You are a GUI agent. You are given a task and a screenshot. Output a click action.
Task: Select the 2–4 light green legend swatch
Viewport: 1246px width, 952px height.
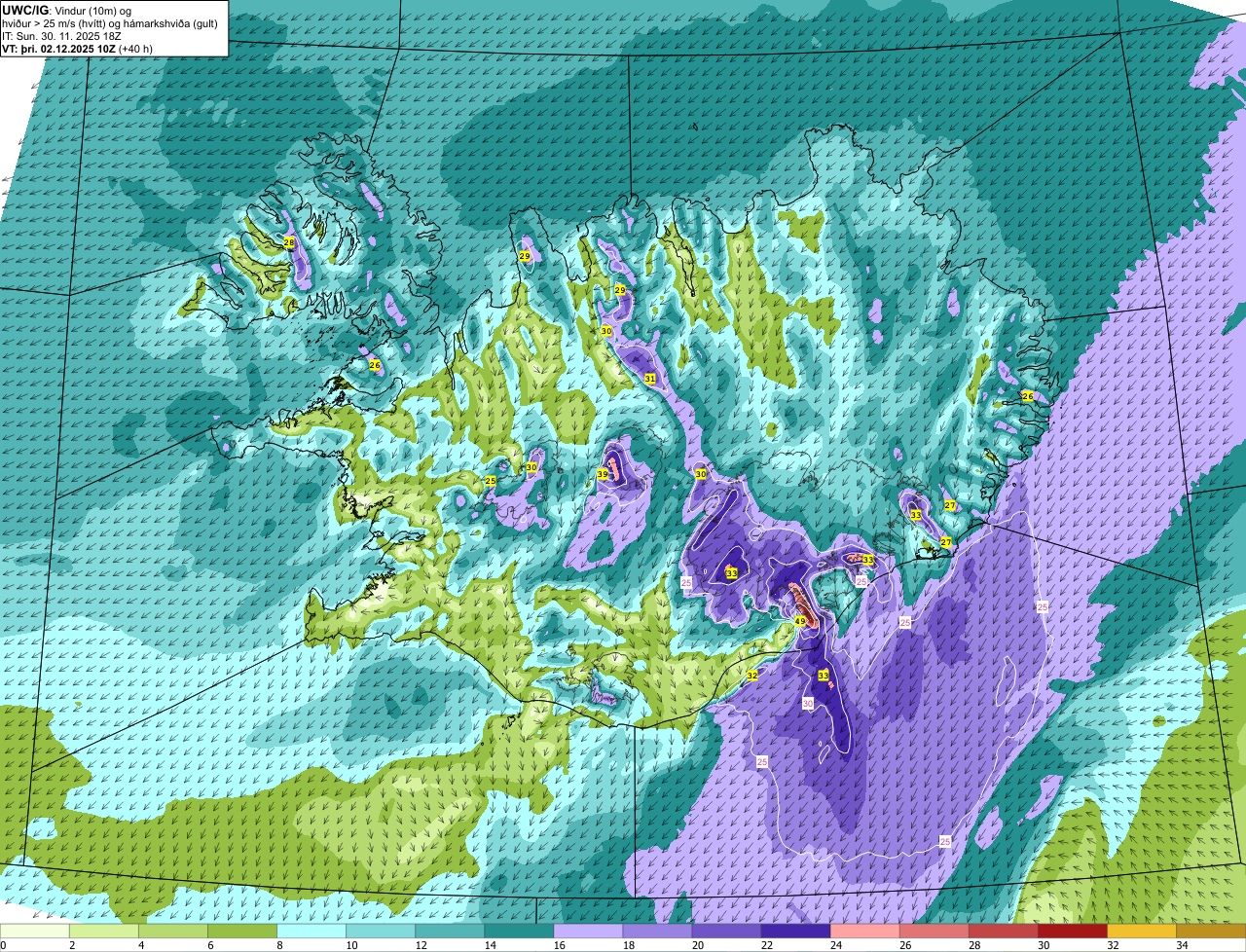[104, 932]
